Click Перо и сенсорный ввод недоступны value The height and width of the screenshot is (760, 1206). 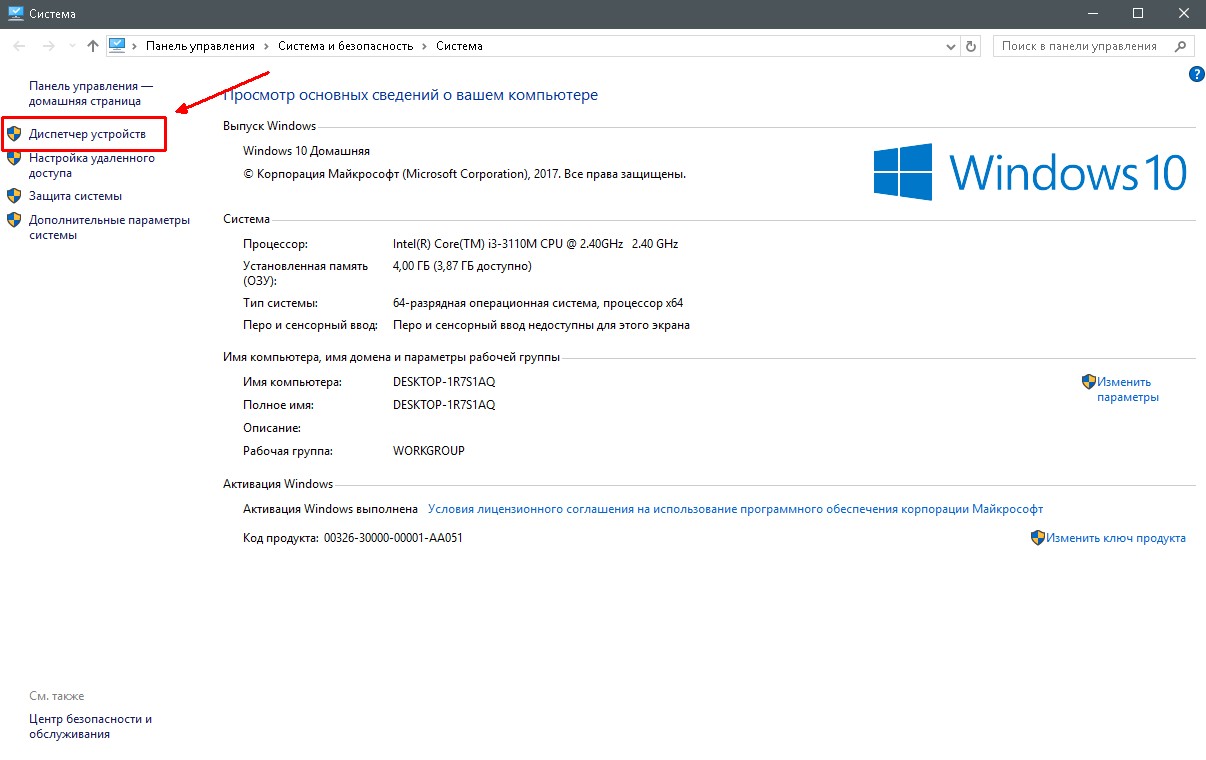(x=541, y=325)
